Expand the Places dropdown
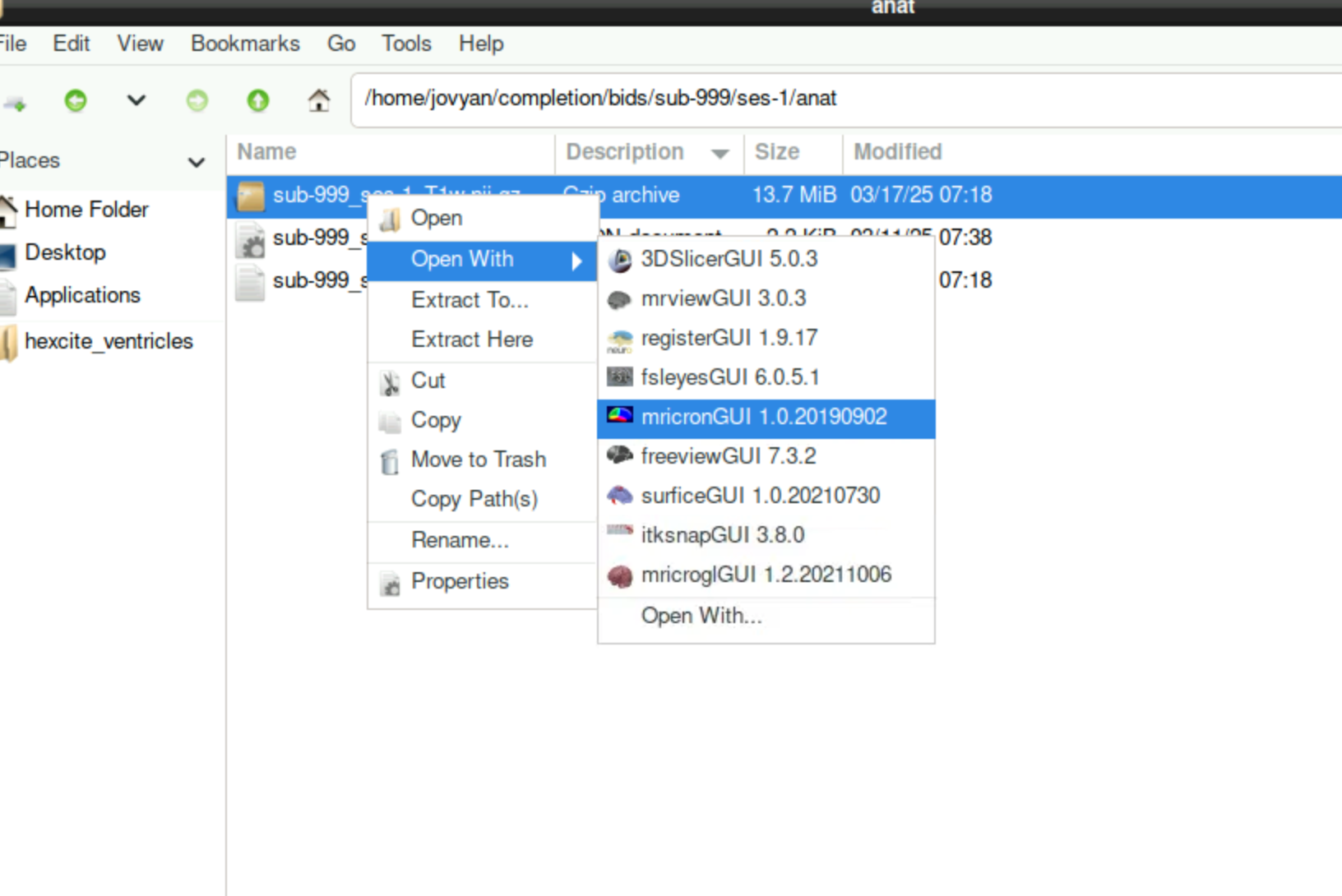The height and width of the screenshot is (896, 1342). tap(197, 162)
